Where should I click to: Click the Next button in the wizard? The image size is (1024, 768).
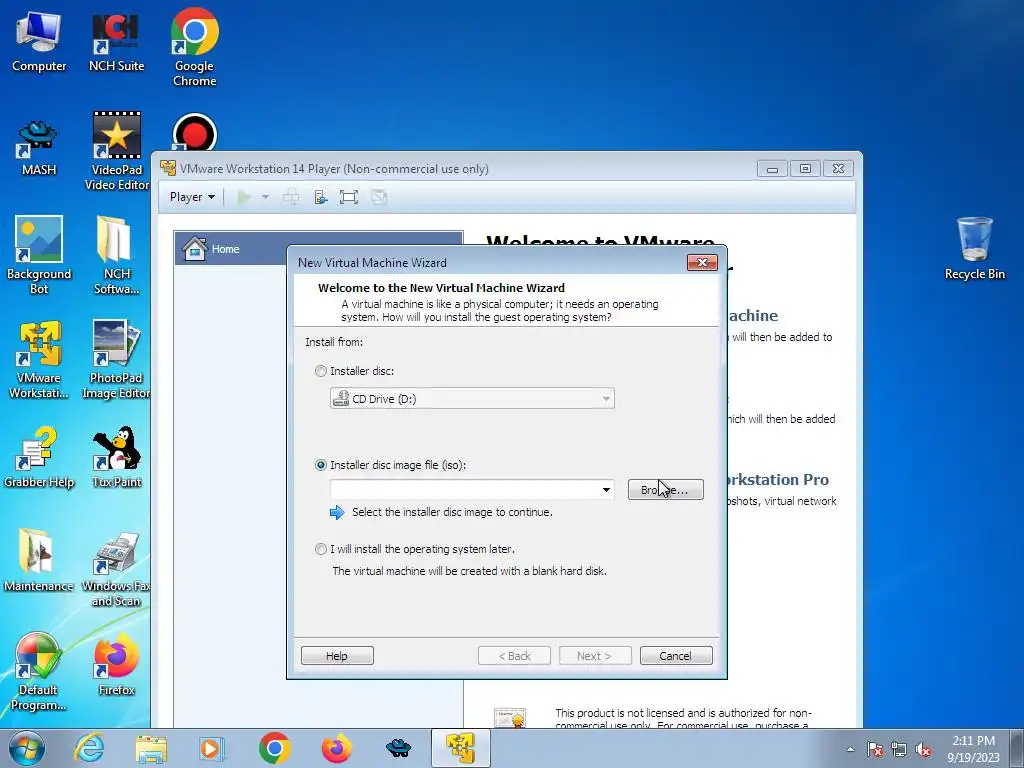[595, 656]
